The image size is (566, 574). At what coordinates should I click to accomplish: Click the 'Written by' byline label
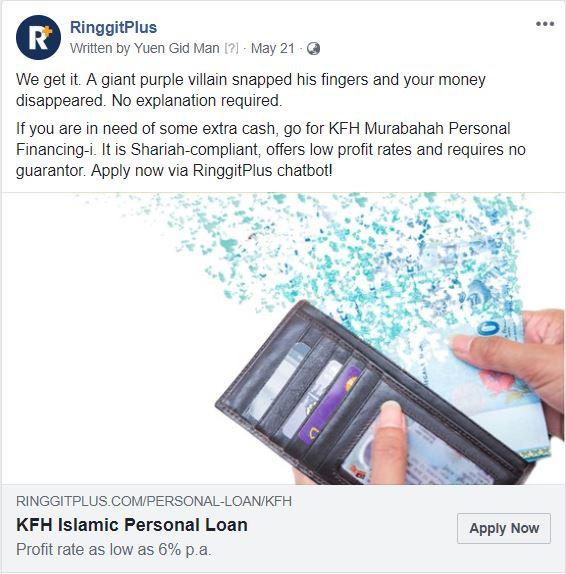click(x=100, y=48)
